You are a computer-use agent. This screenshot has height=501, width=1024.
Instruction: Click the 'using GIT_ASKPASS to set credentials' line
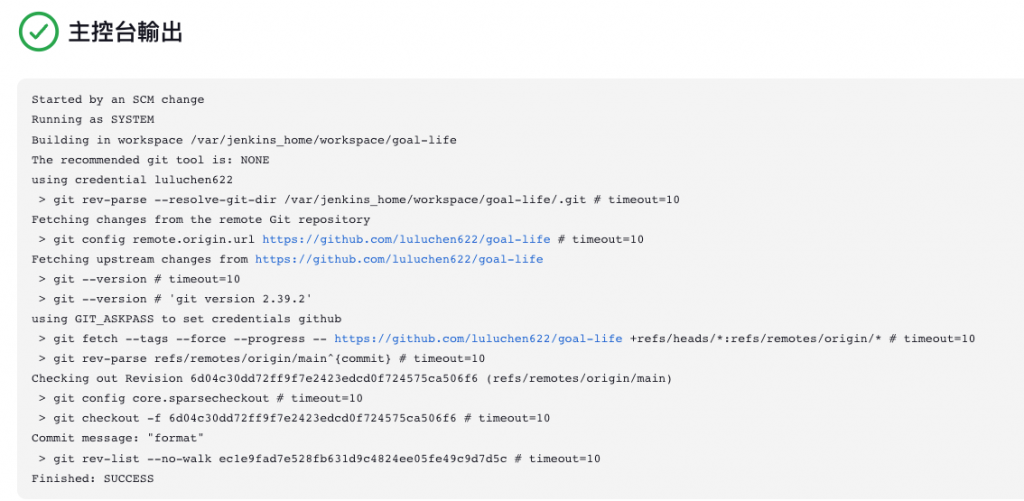coord(187,319)
